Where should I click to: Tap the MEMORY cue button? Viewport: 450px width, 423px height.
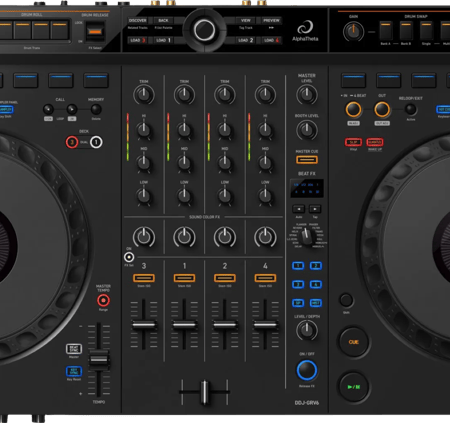click(x=96, y=109)
